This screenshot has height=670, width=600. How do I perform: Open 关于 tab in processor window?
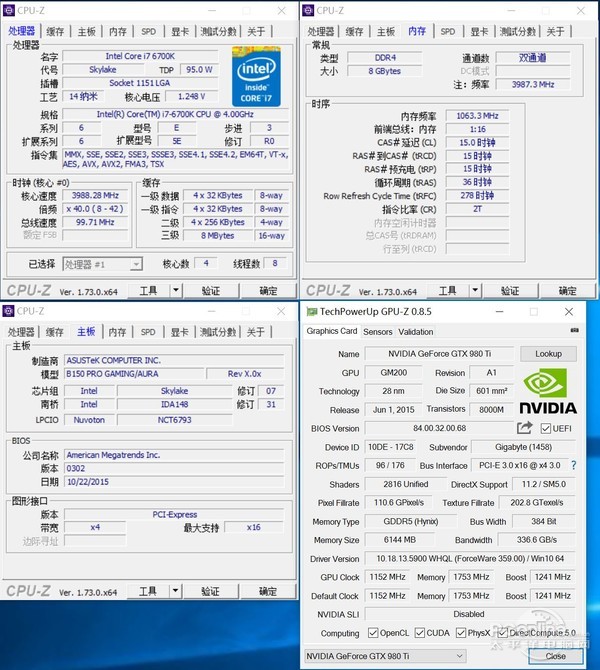point(256,31)
